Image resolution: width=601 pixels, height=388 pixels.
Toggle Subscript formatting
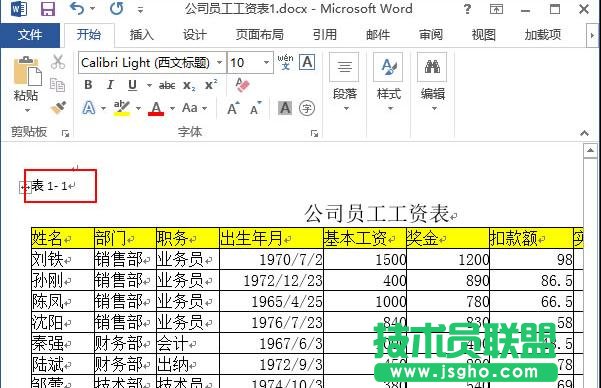coord(189,85)
